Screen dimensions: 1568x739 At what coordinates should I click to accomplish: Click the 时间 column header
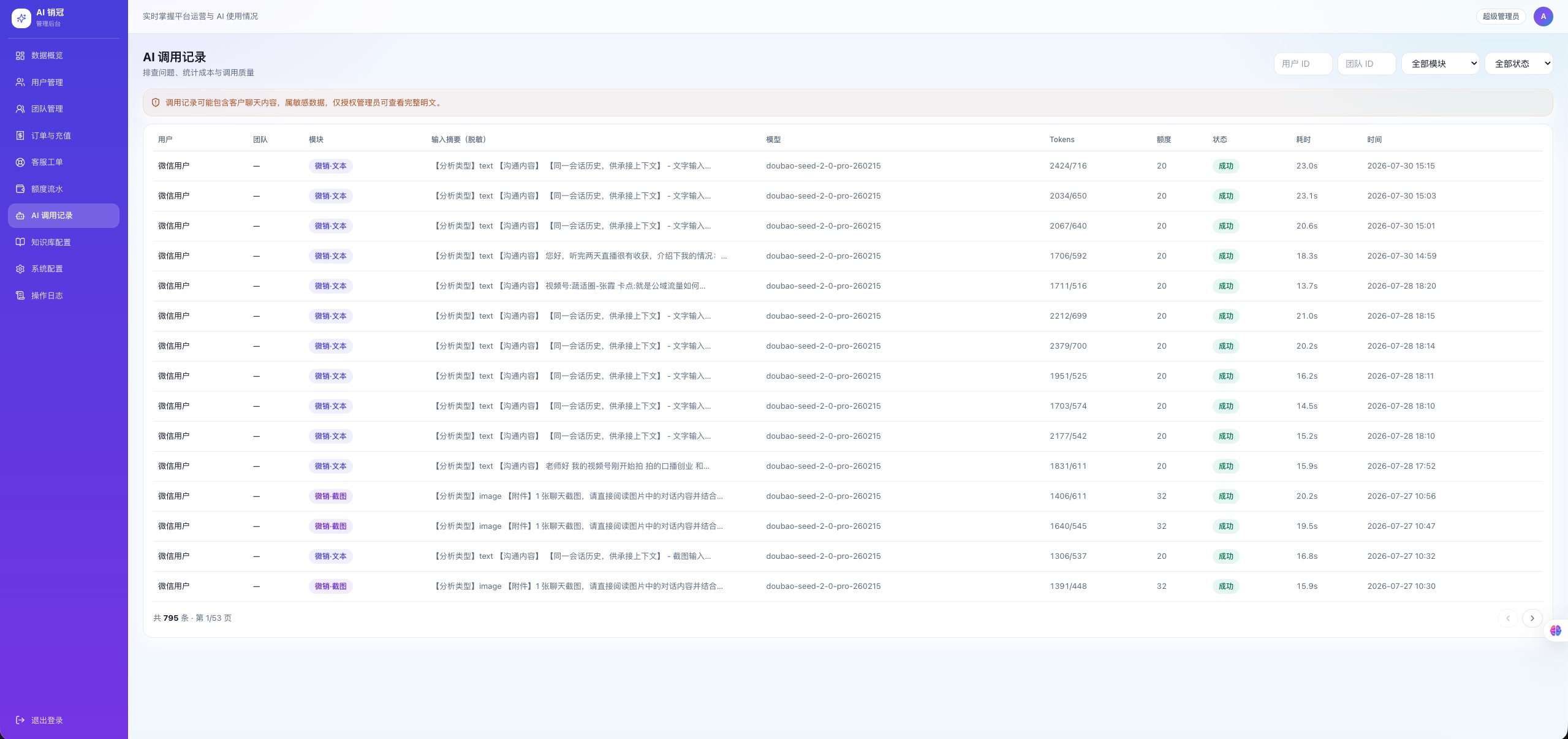tap(1374, 140)
